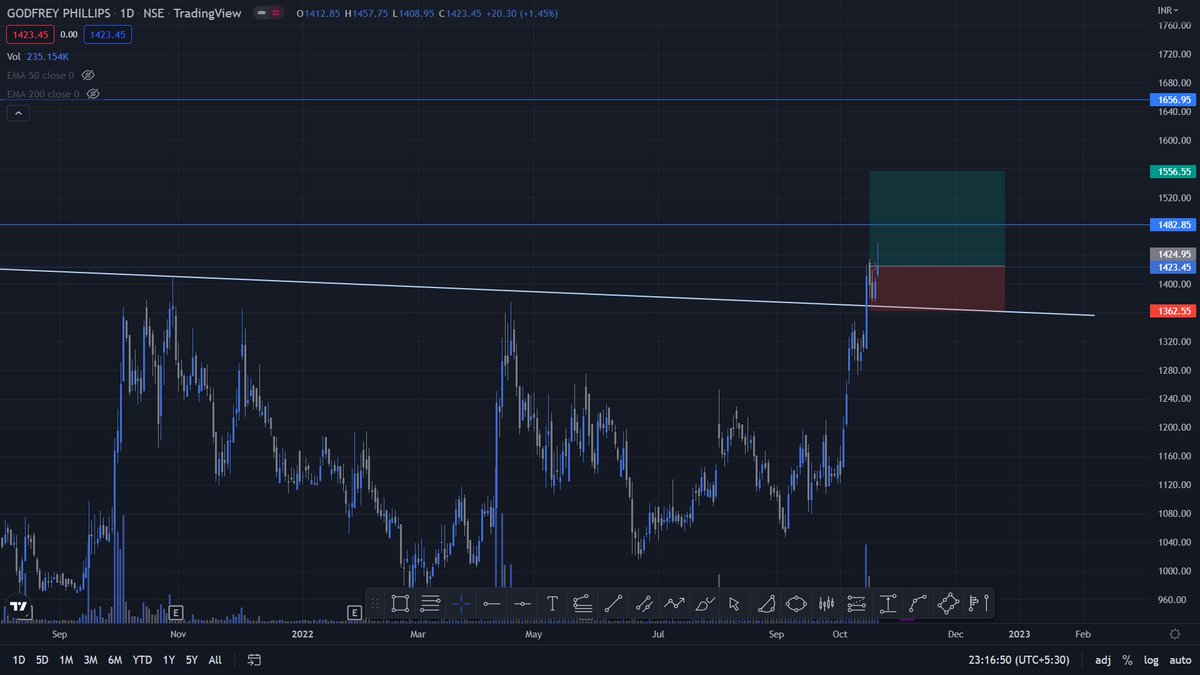The image size is (1200, 675).
Task: Toggle adjusted data with adj button
Action: [x=1103, y=660]
